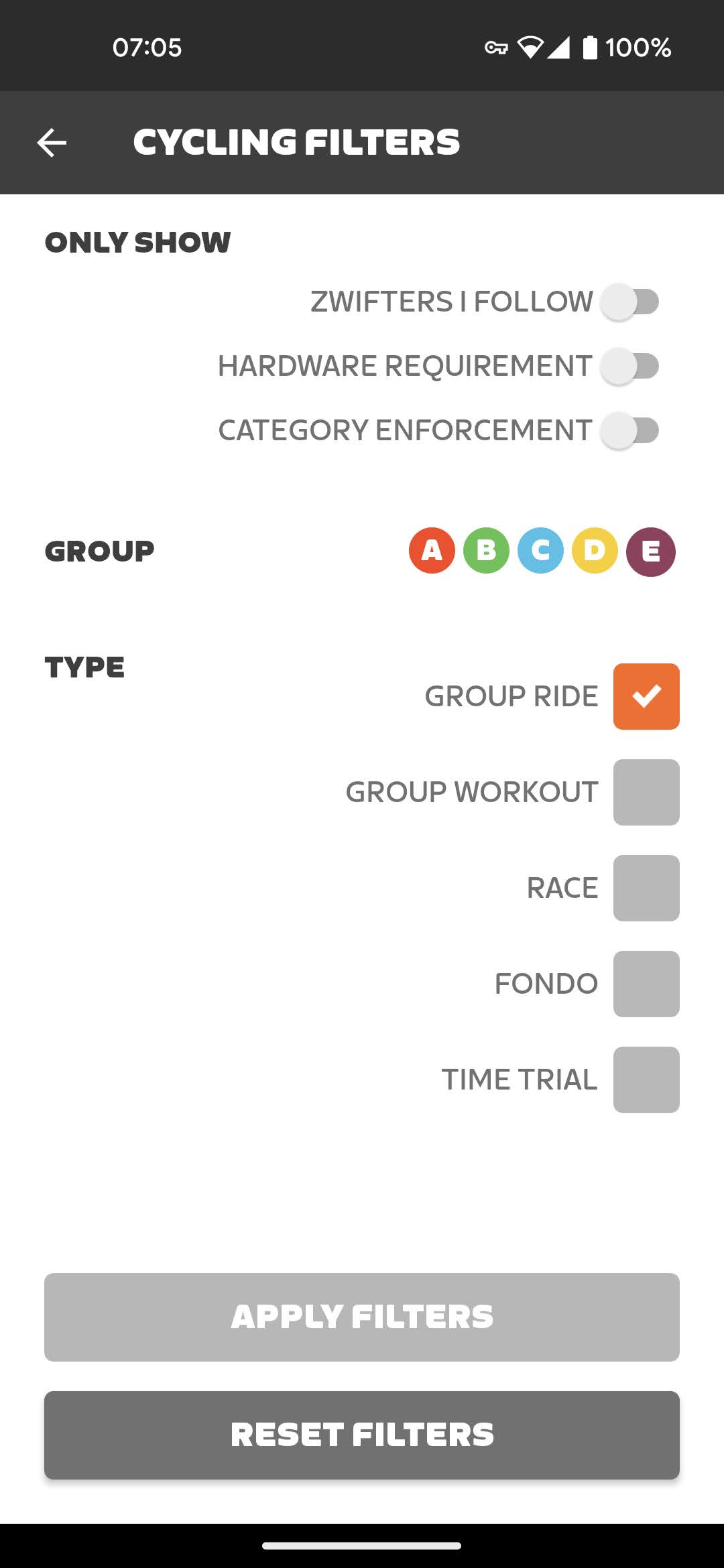Screen dimensions: 724x1568
Task: Select group B green badge
Action: [486, 551]
